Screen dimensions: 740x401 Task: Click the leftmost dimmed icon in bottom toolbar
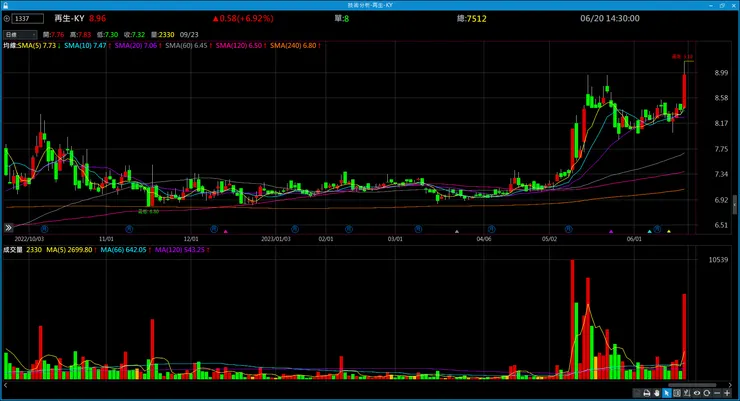click(637, 393)
